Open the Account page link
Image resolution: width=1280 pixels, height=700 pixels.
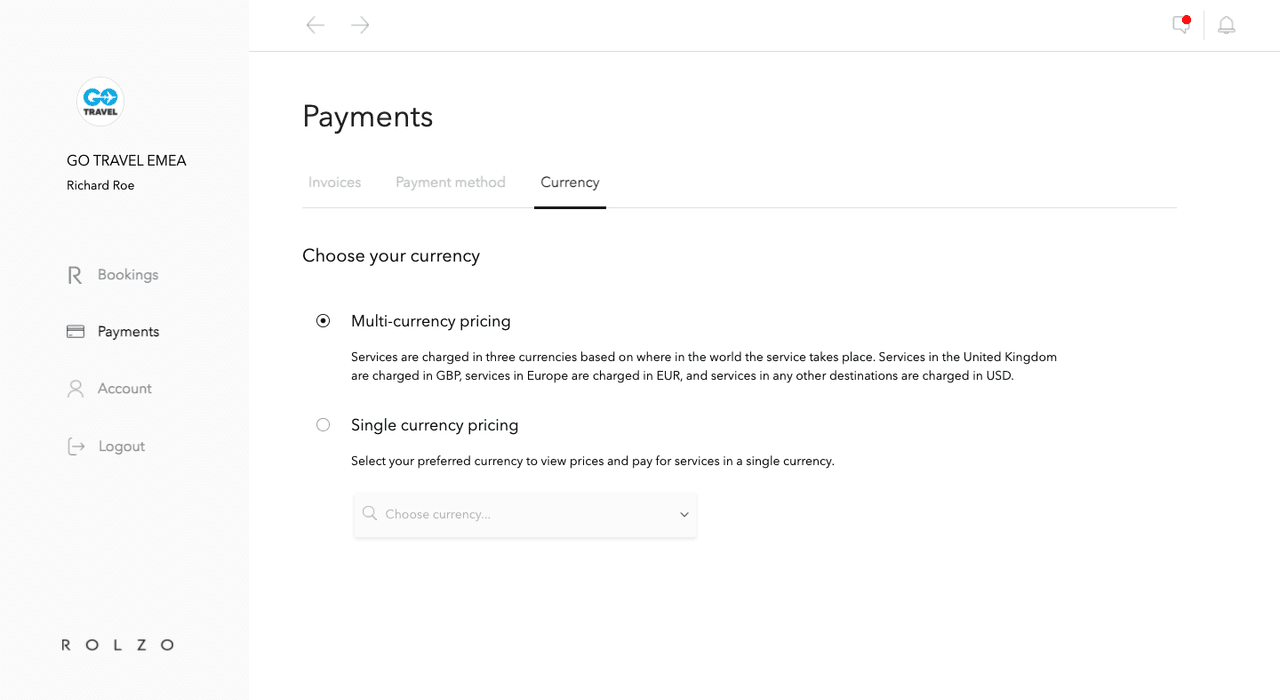point(125,389)
